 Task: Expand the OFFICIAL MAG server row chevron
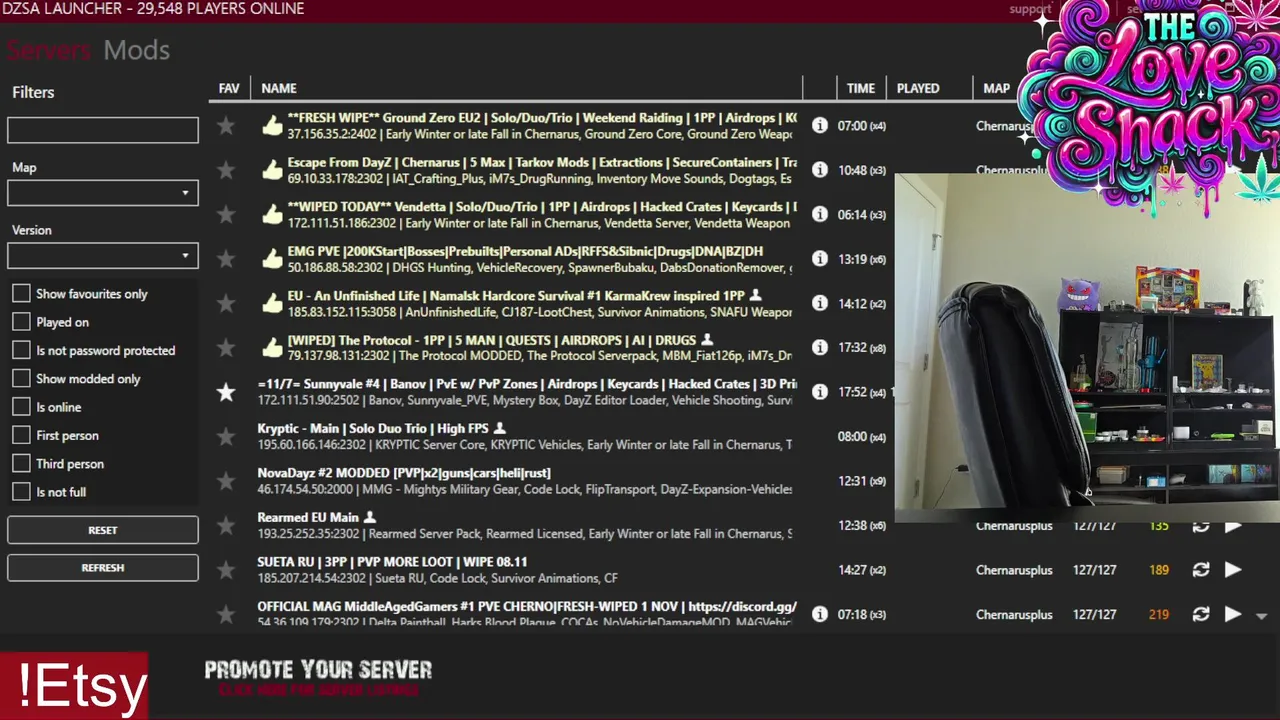click(x=1261, y=616)
